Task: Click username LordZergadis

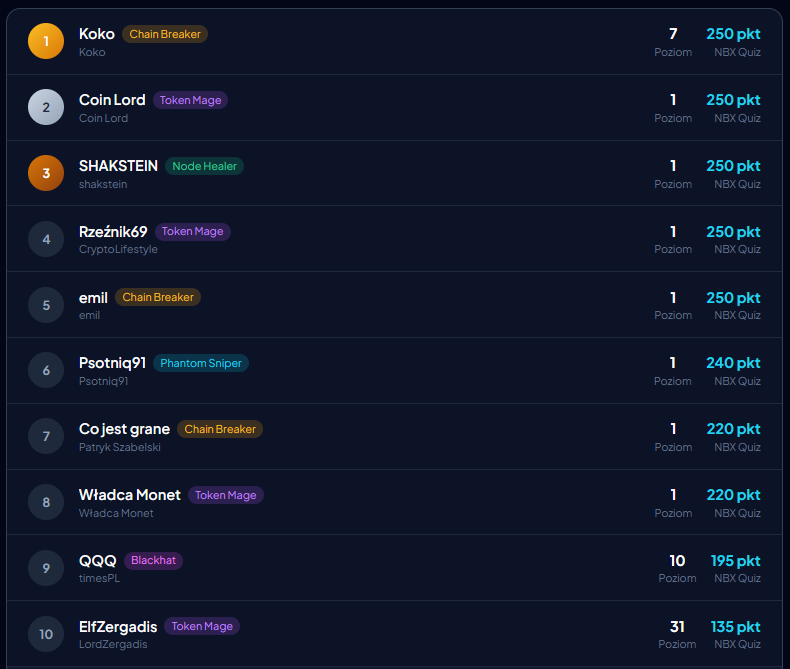Action: point(113,644)
